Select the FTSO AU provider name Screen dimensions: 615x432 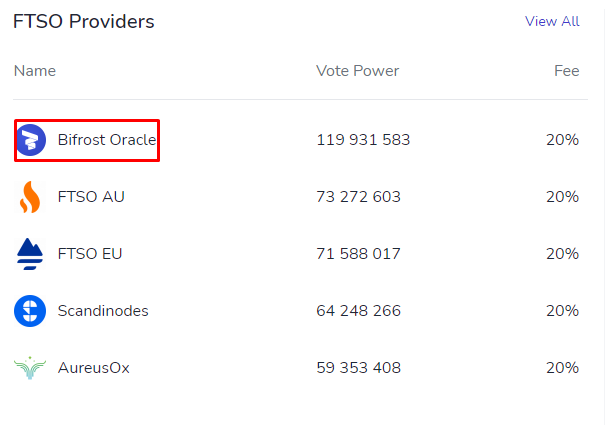(x=91, y=197)
